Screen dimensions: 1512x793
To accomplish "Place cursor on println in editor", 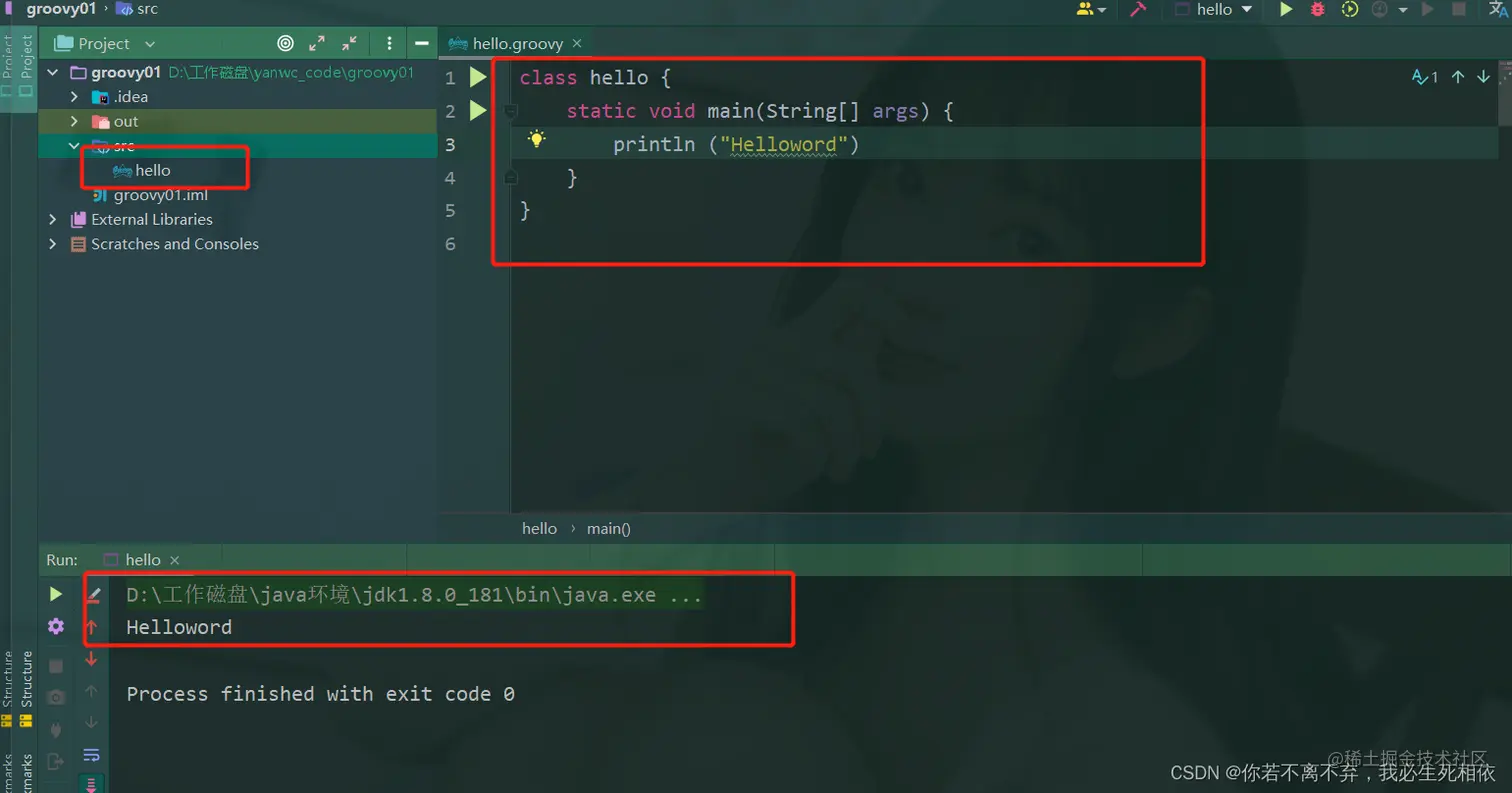I will [654, 144].
